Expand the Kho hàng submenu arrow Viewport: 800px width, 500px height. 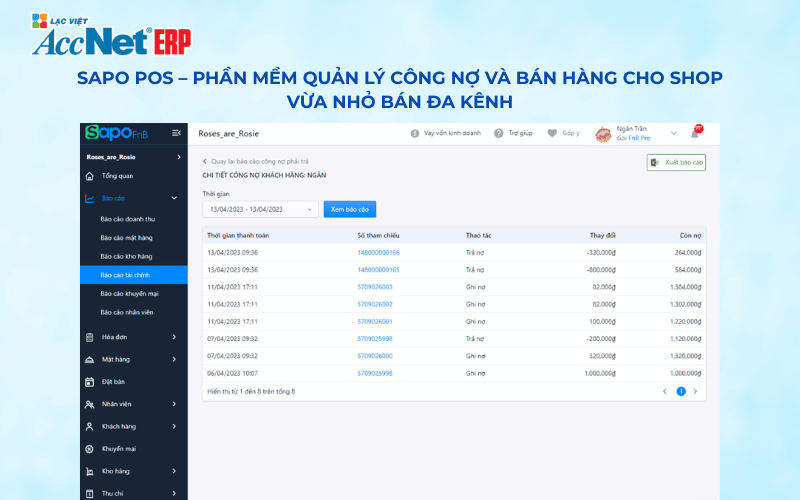coord(174,471)
